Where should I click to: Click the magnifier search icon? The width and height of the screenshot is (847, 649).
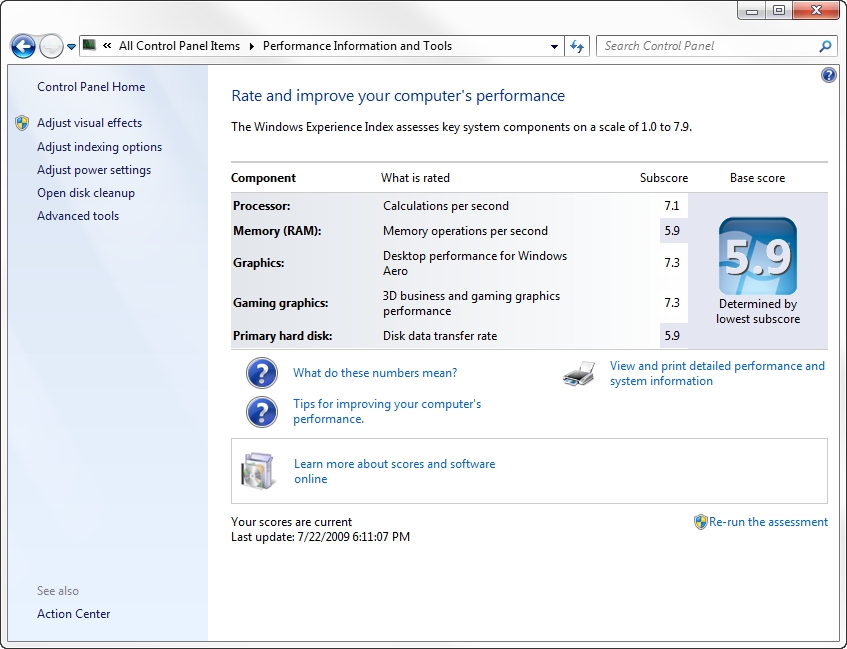(x=825, y=46)
